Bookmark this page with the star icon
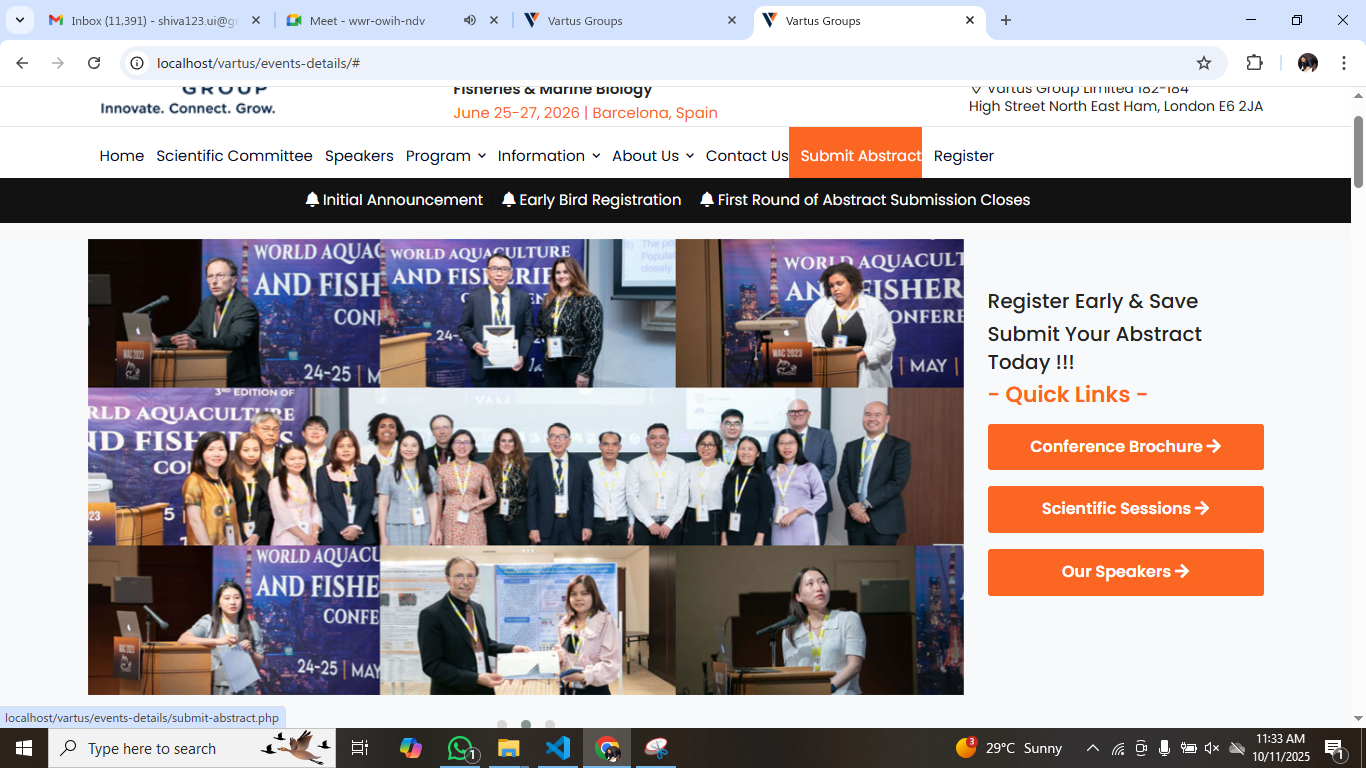Viewport: 1366px width, 768px height. pos(1204,63)
